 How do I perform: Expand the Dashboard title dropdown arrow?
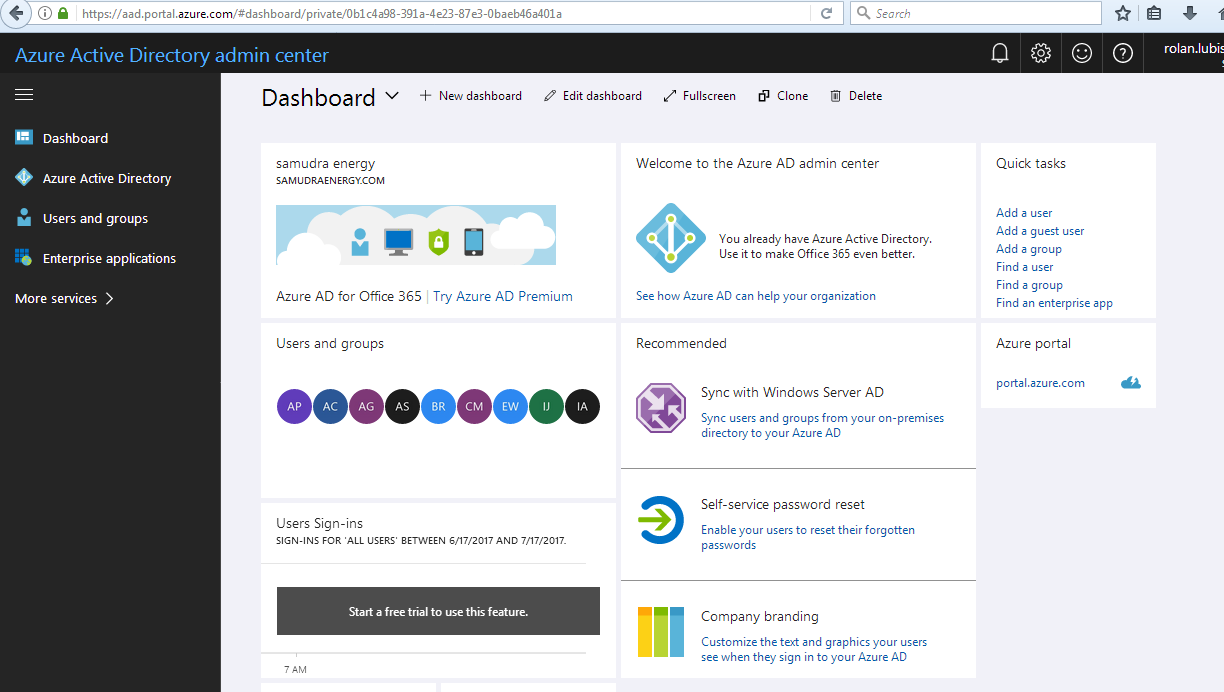tap(392, 96)
